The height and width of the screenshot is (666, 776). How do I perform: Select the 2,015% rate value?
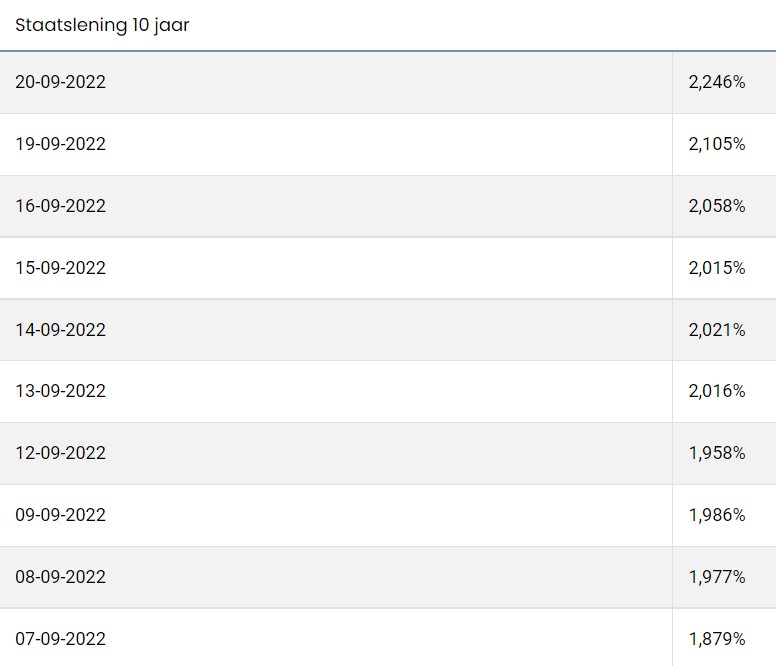717,268
